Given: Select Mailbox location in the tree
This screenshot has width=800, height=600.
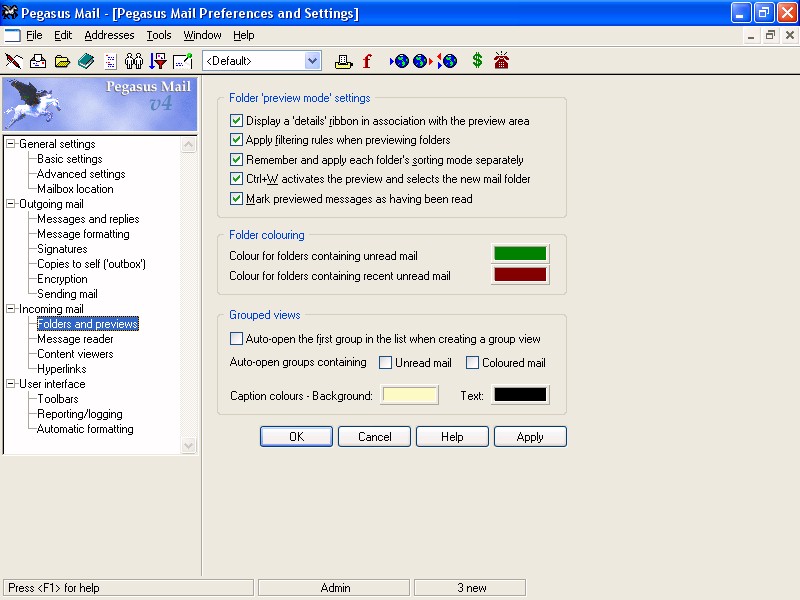Looking at the screenshot, I should (76, 189).
